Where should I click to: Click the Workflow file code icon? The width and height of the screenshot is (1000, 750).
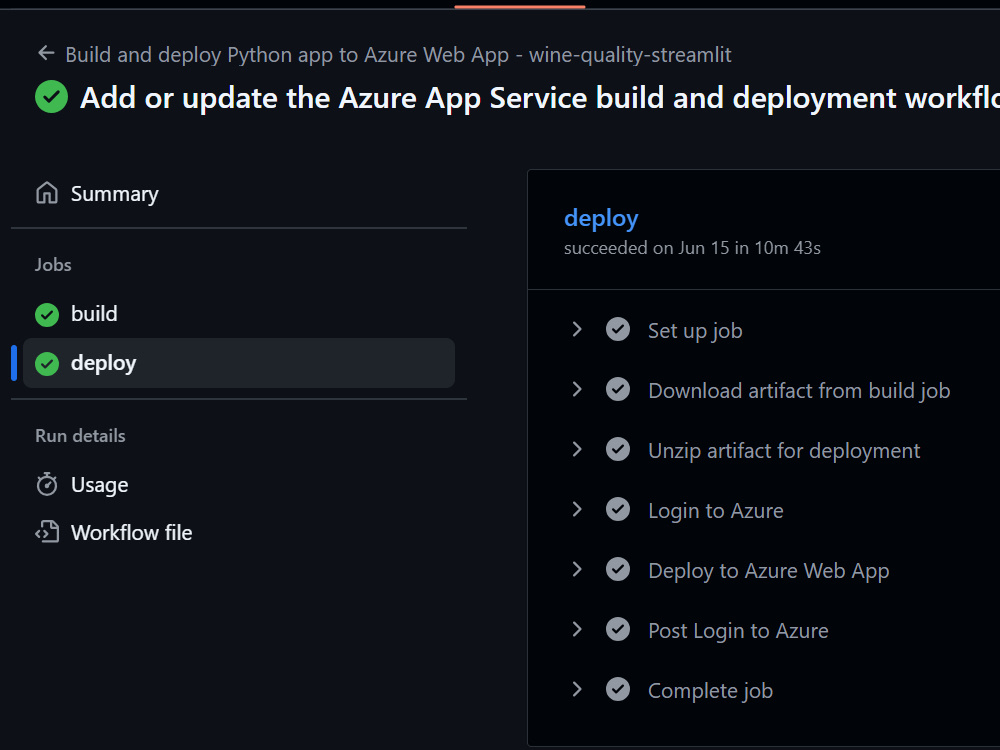coord(47,532)
